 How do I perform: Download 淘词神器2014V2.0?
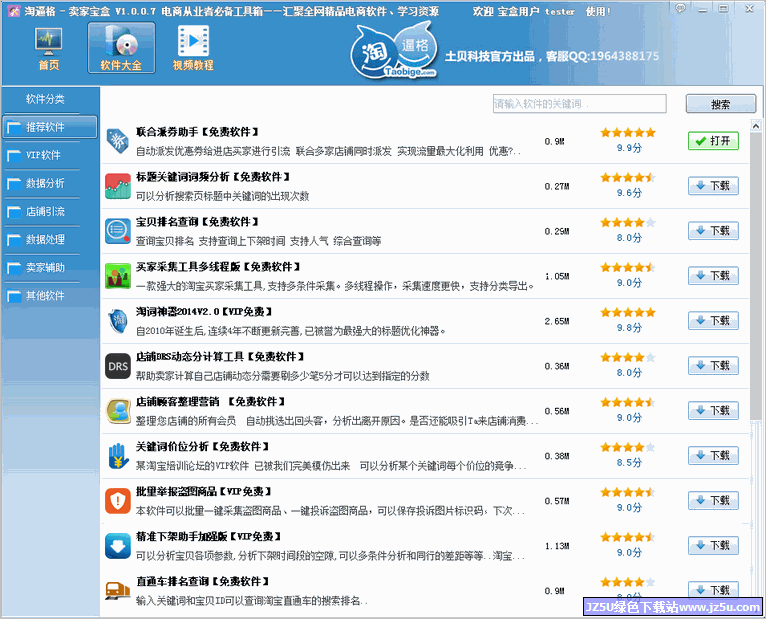713,320
